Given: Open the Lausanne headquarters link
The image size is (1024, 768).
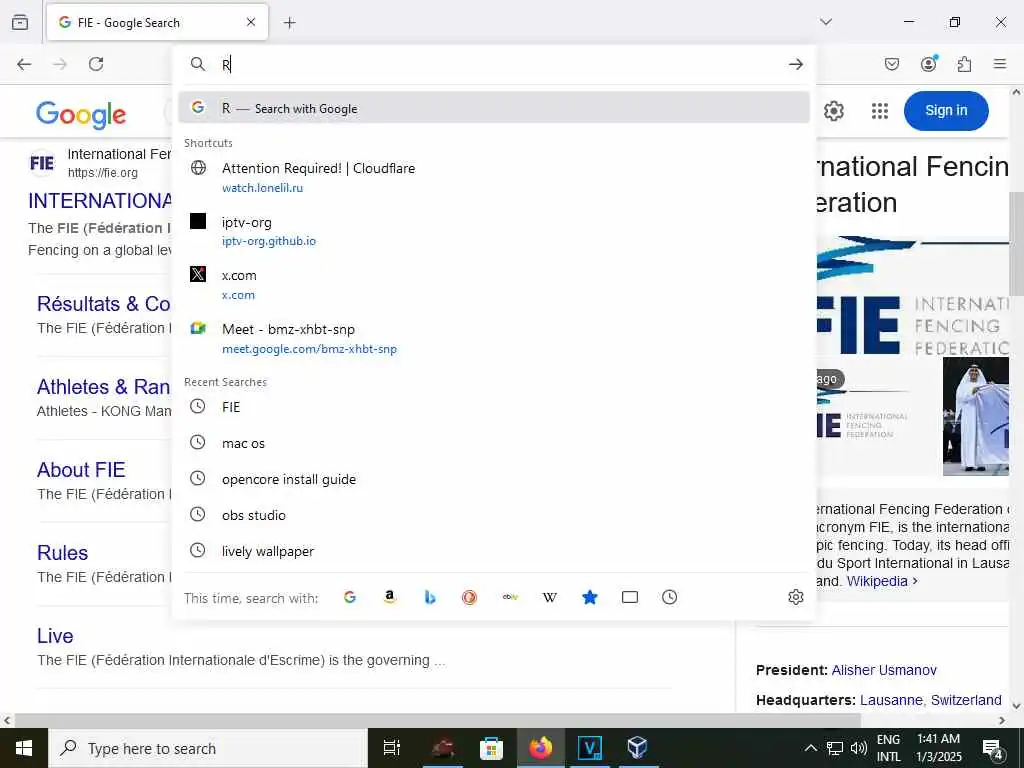Looking at the screenshot, I should [891, 700].
